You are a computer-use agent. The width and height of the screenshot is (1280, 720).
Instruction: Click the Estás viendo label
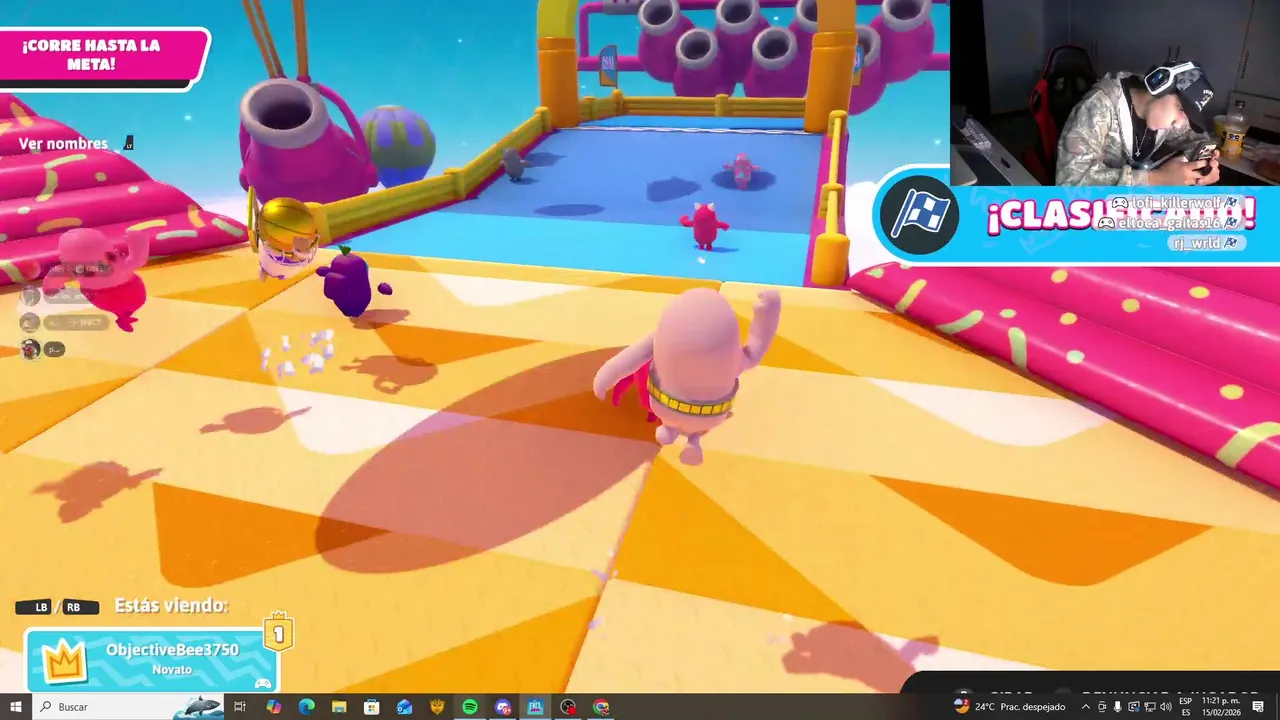(171, 605)
